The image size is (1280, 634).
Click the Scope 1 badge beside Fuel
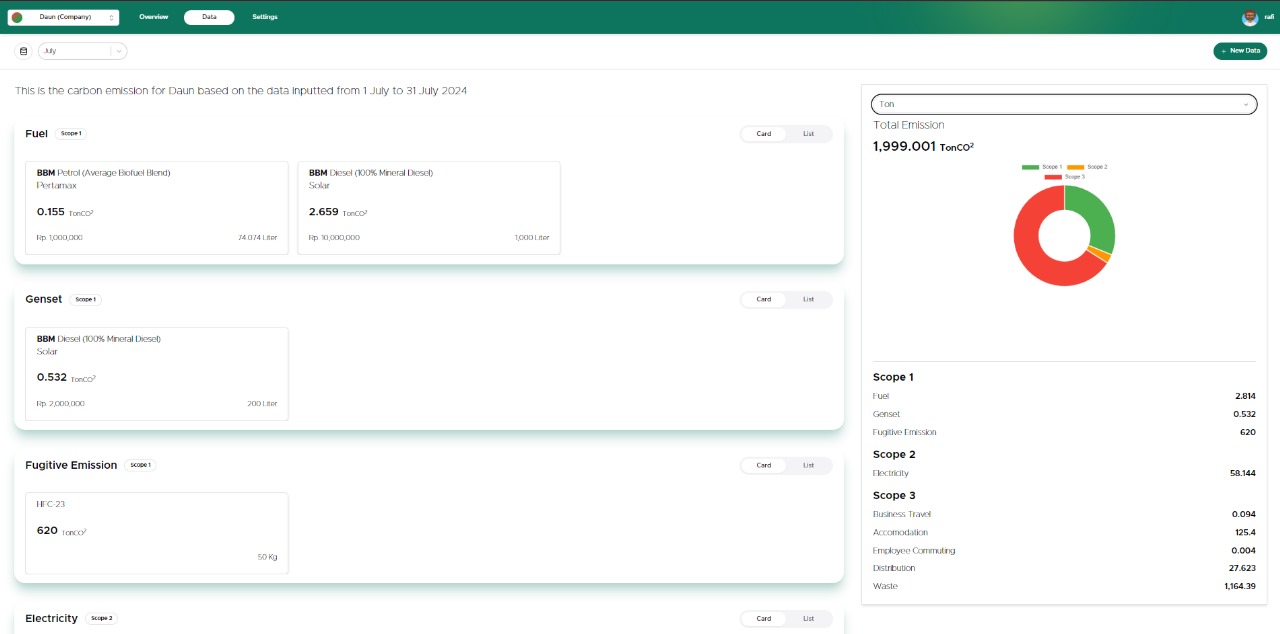tap(70, 133)
